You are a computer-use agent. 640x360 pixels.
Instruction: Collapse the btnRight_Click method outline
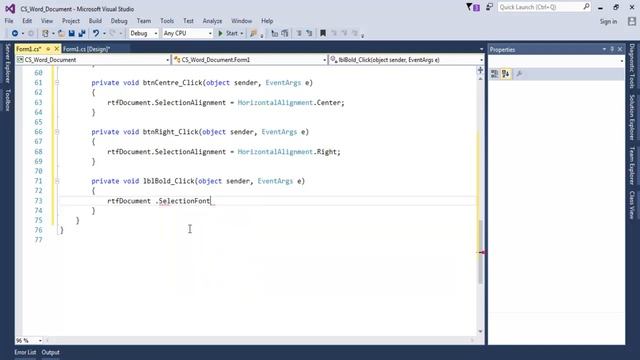[57, 132]
